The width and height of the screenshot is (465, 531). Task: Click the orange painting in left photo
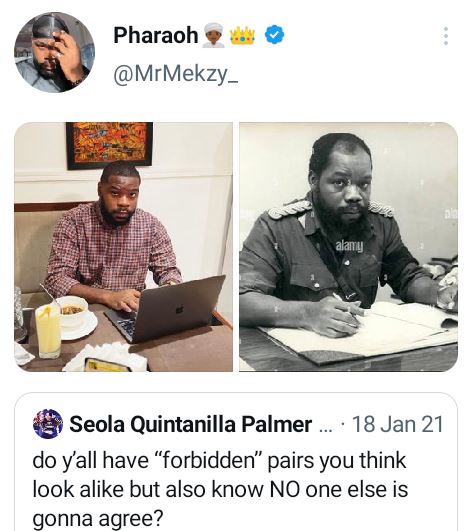pos(109,145)
